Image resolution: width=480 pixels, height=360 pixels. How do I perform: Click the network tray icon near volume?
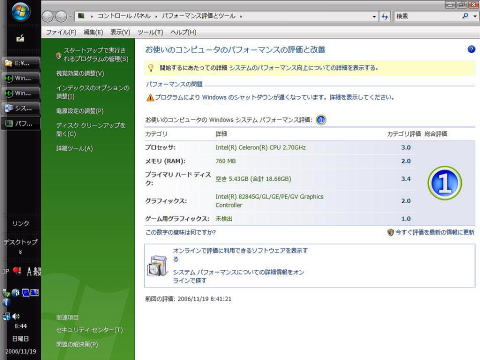coord(6,316)
